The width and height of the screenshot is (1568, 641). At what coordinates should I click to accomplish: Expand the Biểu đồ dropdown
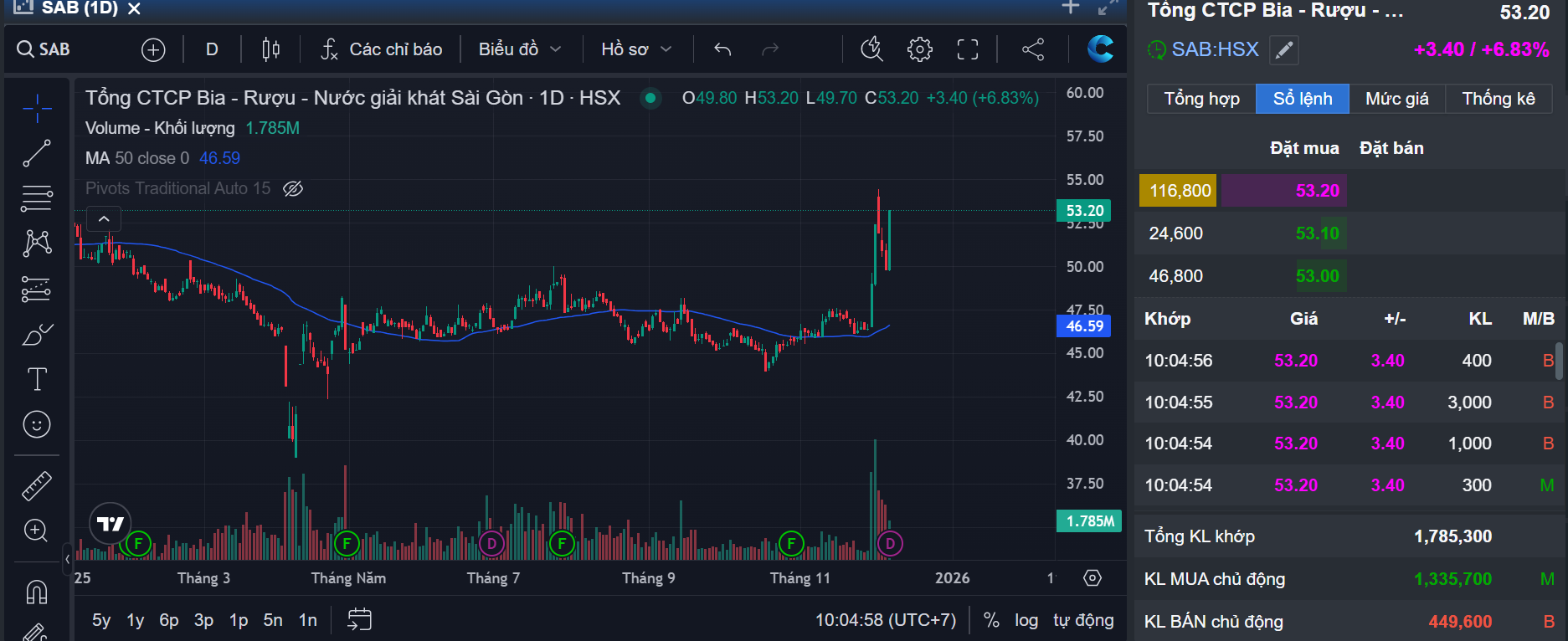520,49
